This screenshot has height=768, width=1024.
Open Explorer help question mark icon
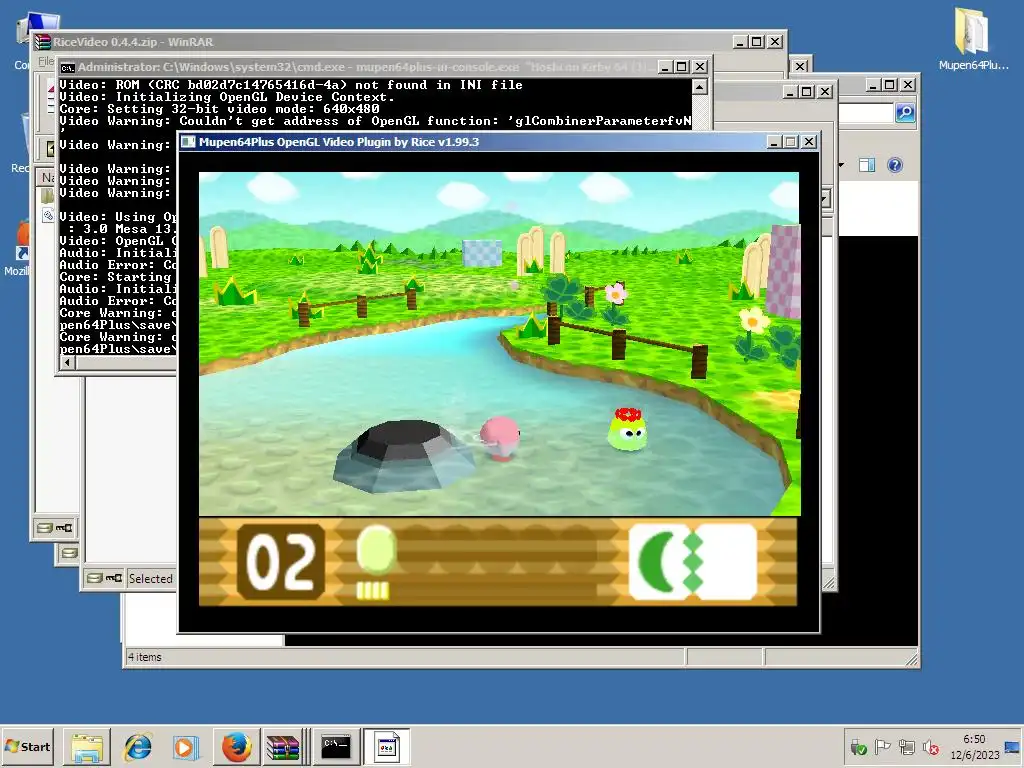point(895,165)
